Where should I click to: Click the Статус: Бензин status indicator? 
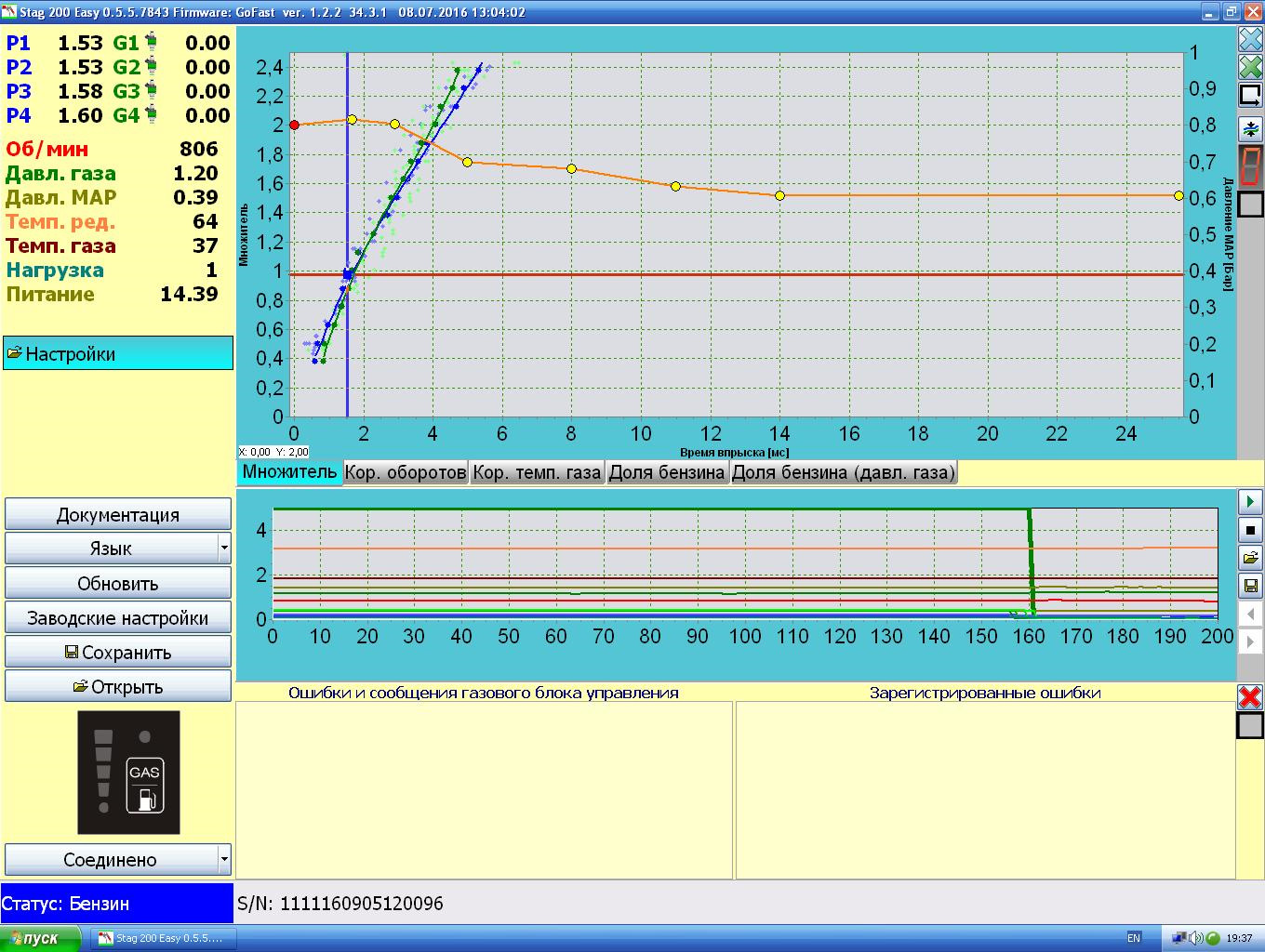point(117,903)
